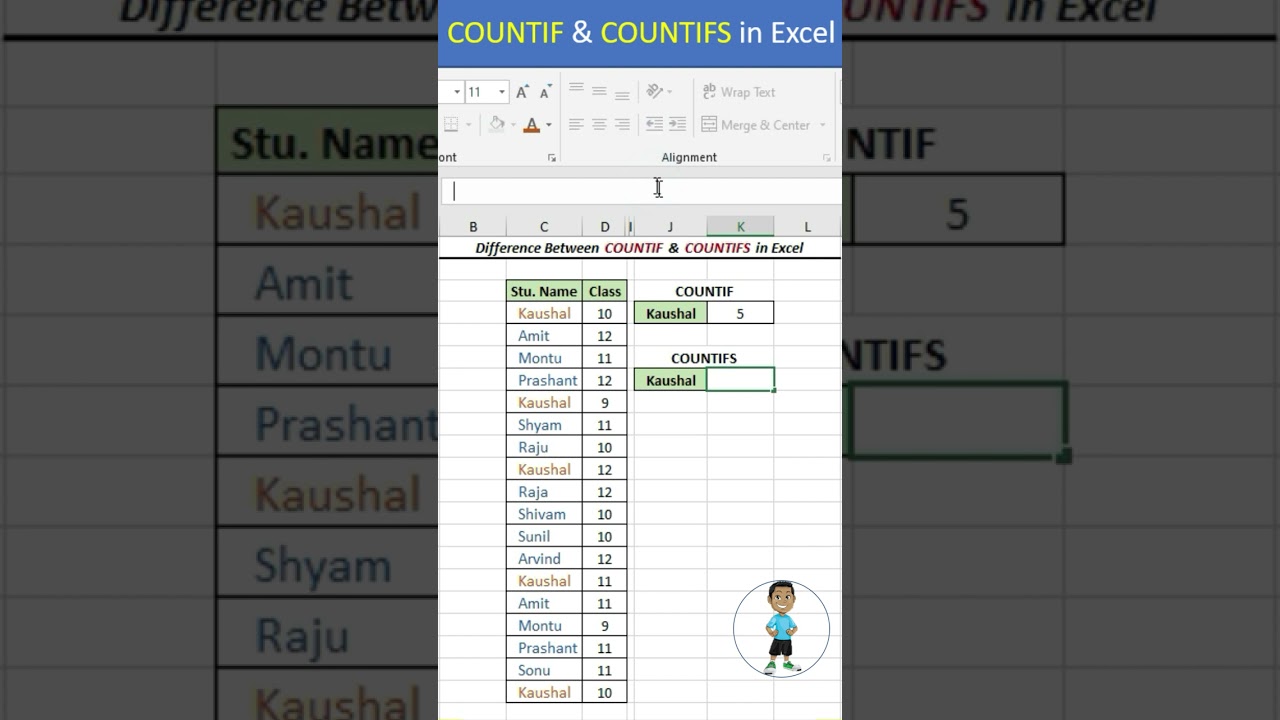Select column K header
This screenshot has width=1280, height=720.
pos(740,227)
